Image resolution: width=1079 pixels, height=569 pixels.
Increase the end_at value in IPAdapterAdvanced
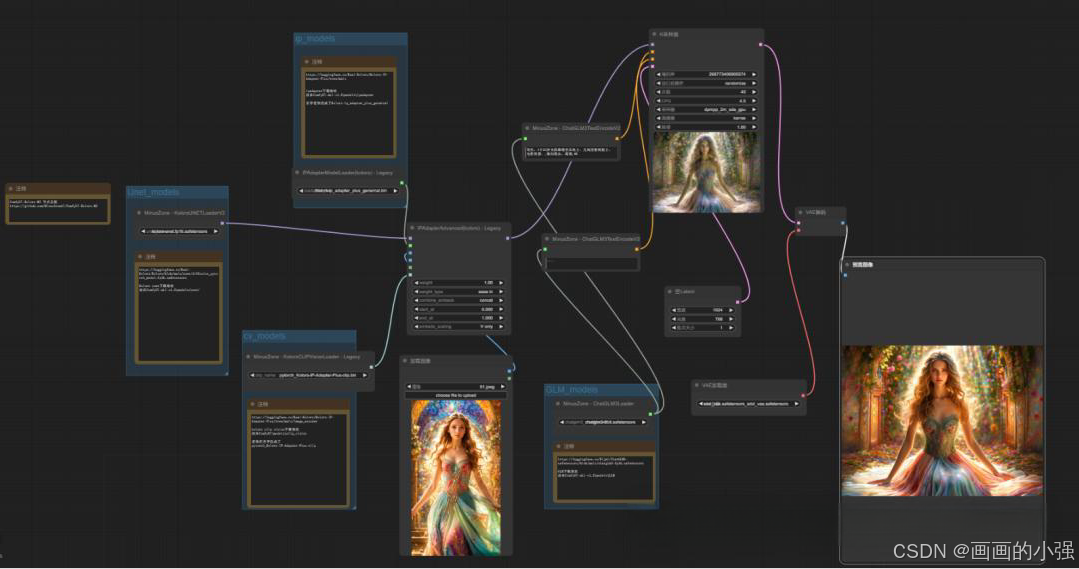pyautogui.click(x=501, y=319)
